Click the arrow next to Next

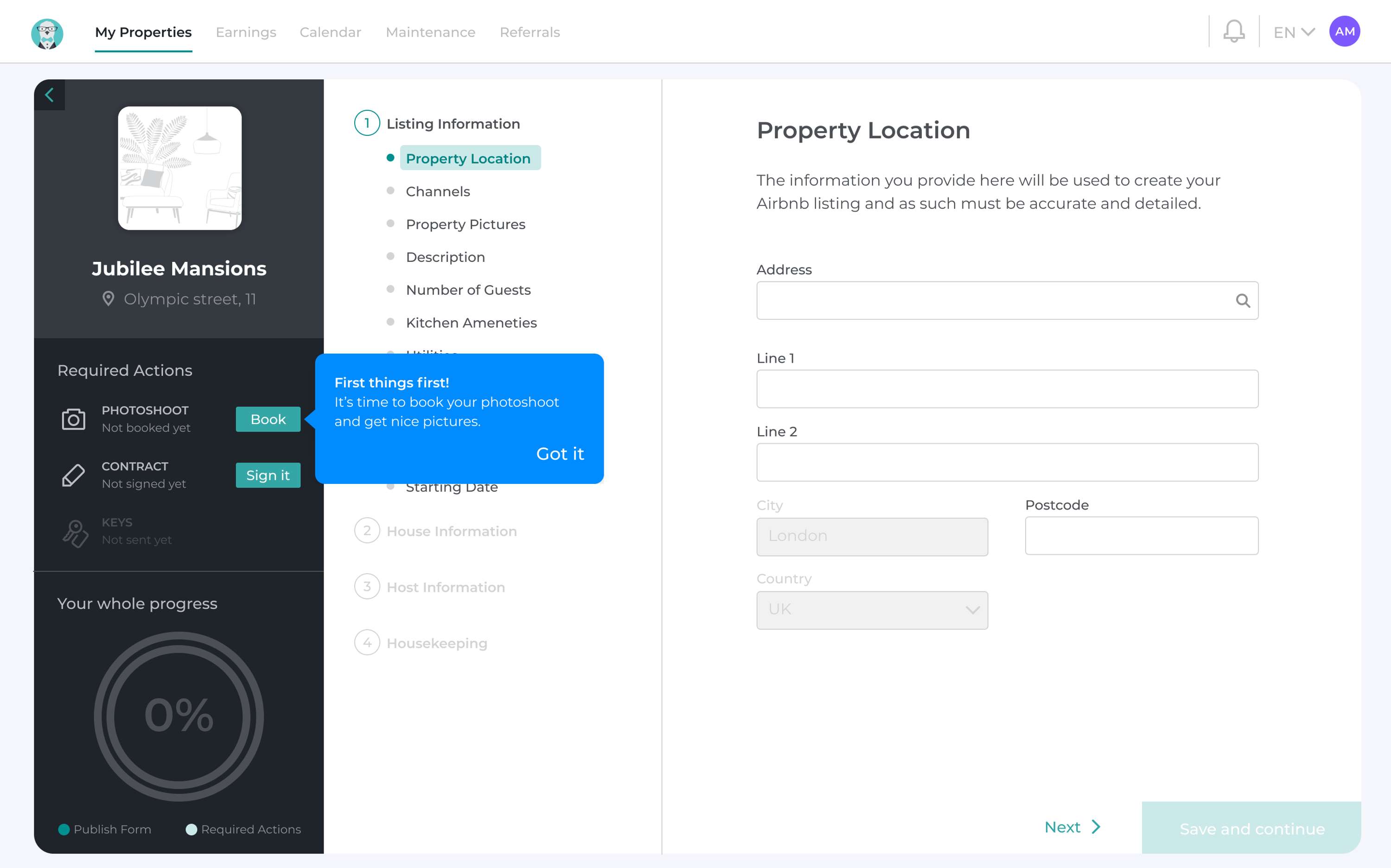point(1096,827)
